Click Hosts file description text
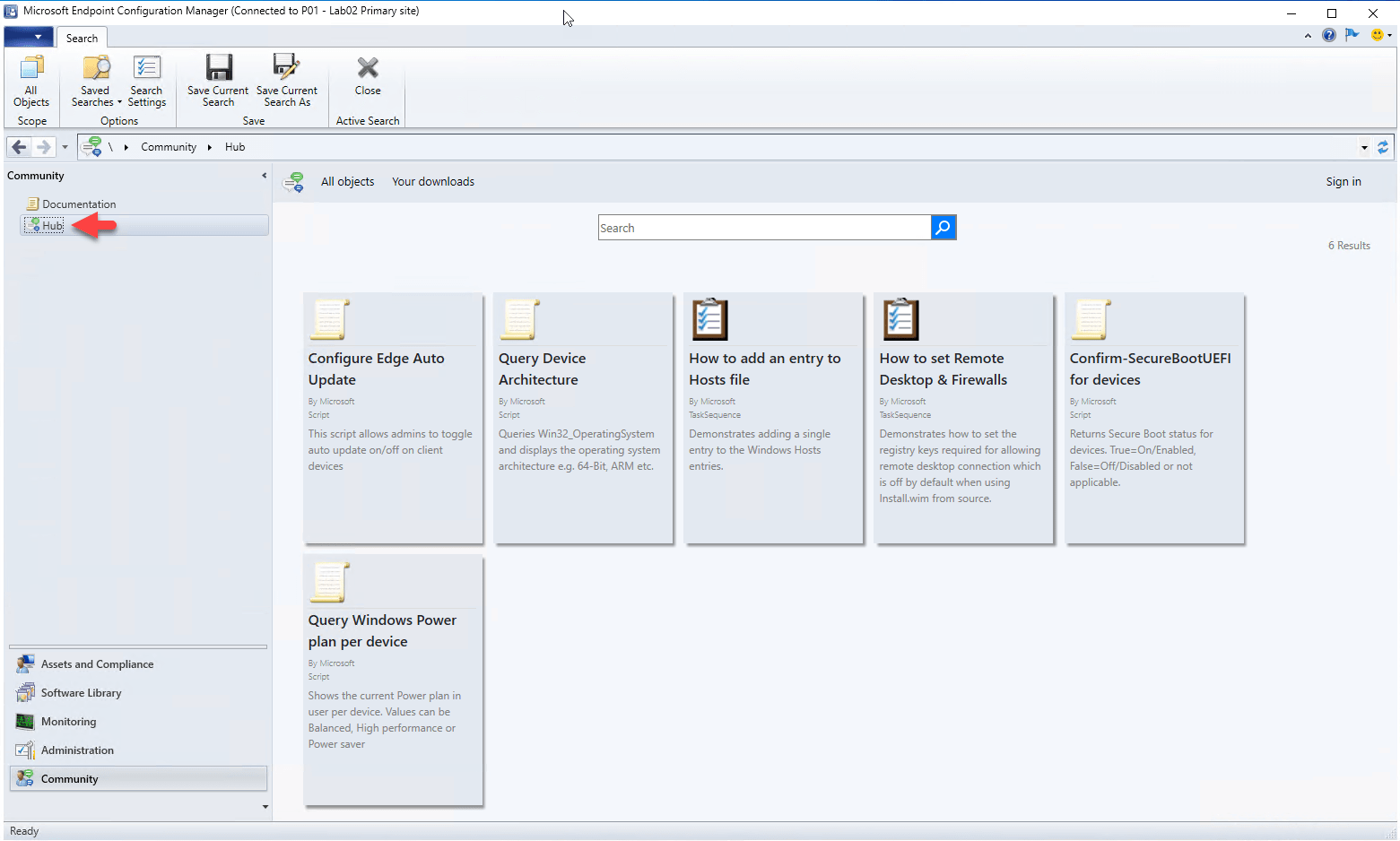The image size is (1400, 841). [x=760, y=450]
